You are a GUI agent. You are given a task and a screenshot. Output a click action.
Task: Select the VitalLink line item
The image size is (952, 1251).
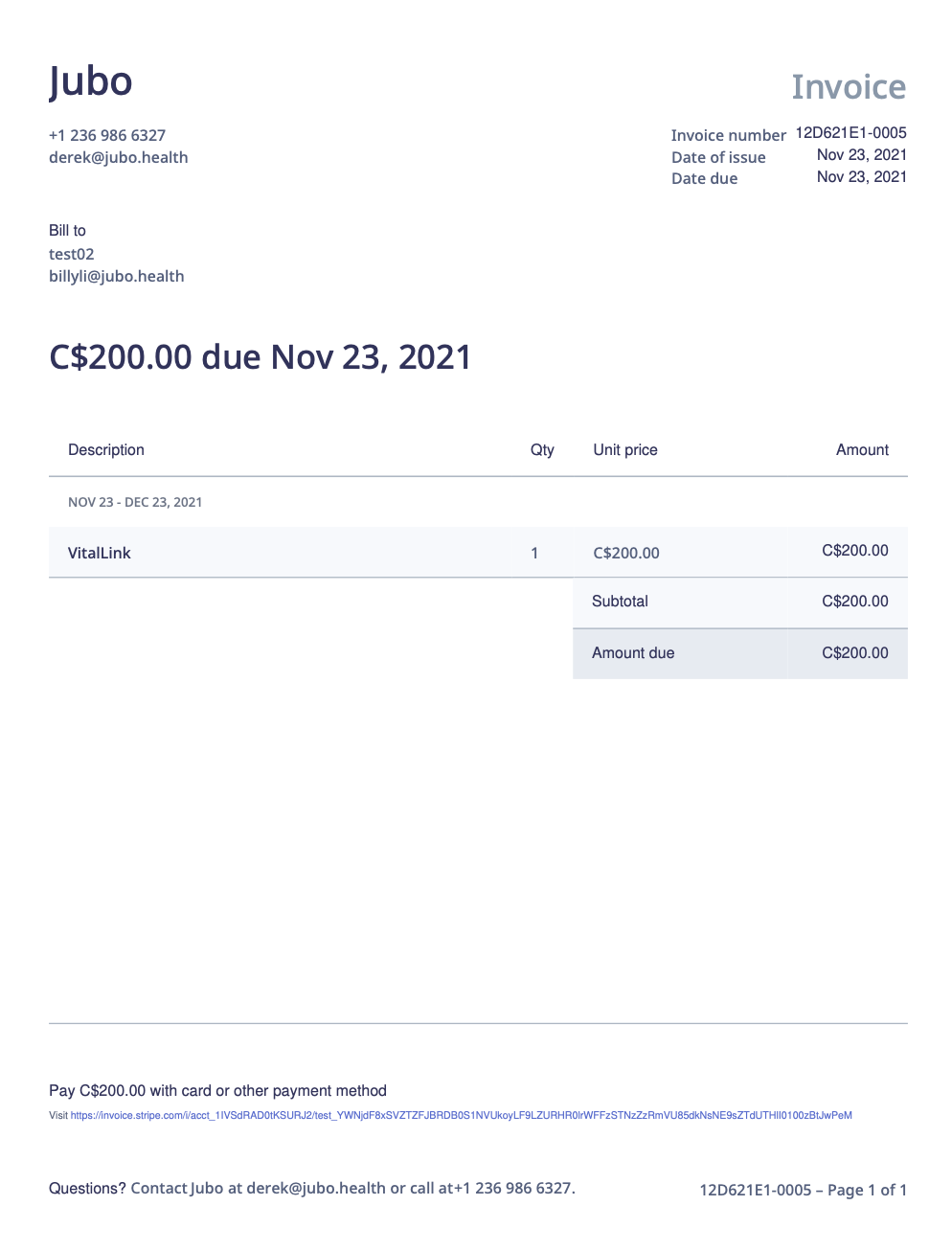[100, 553]
